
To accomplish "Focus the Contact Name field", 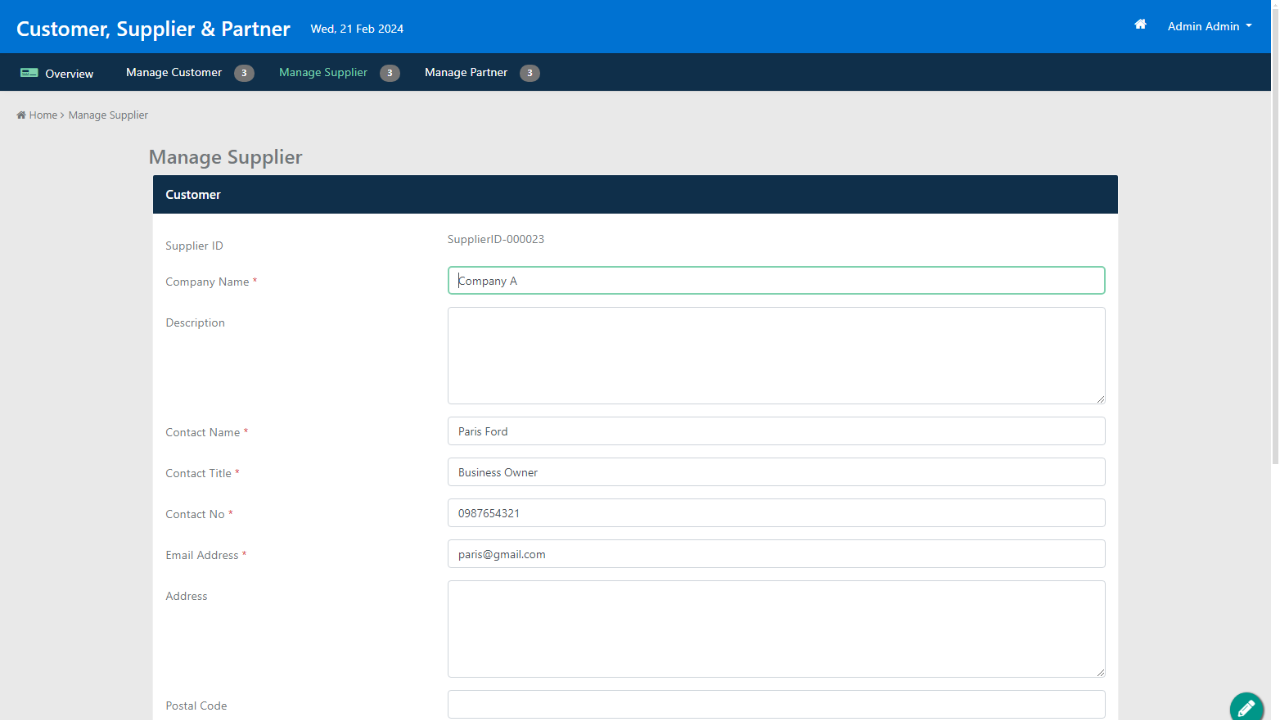I will point(776,431).
